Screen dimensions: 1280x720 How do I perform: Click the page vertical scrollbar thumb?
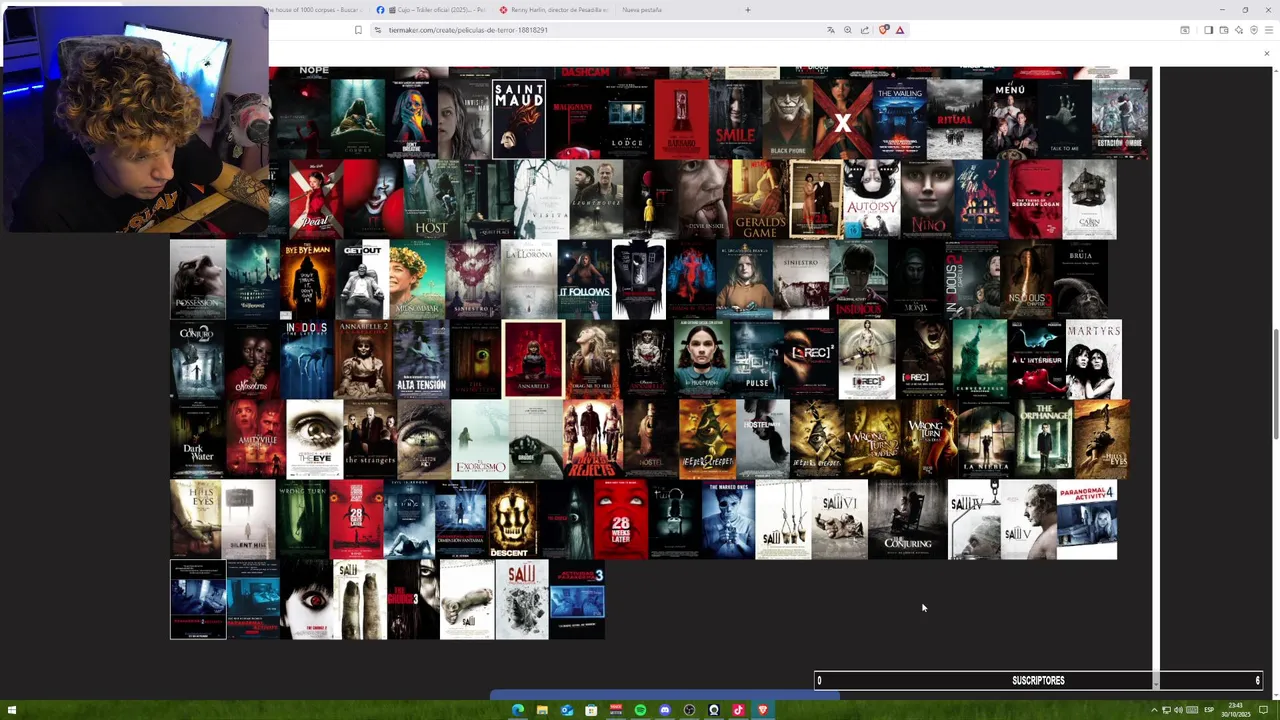pyautogui.click(x=1275, y=383)
